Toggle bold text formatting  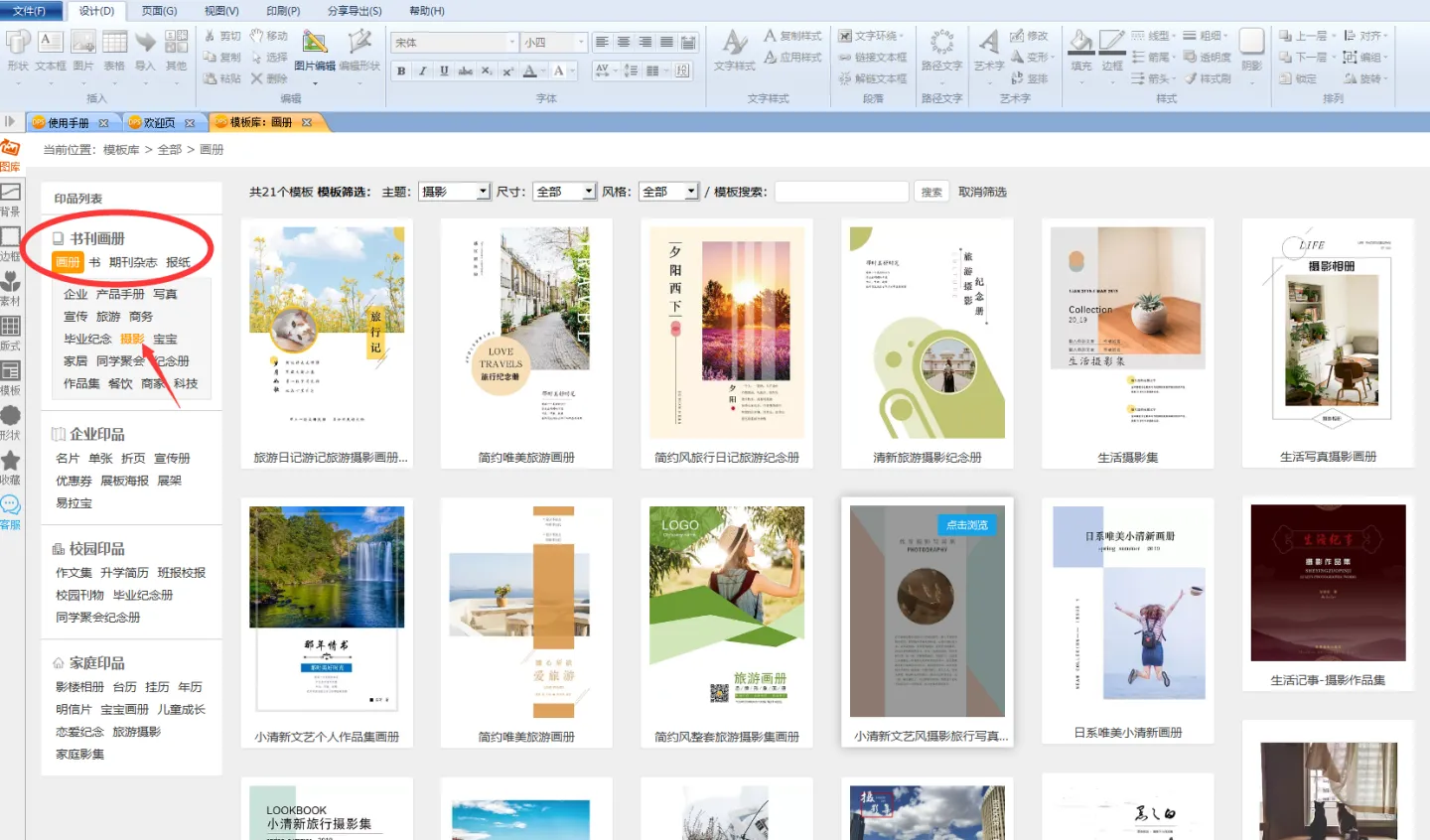point(401,70)
